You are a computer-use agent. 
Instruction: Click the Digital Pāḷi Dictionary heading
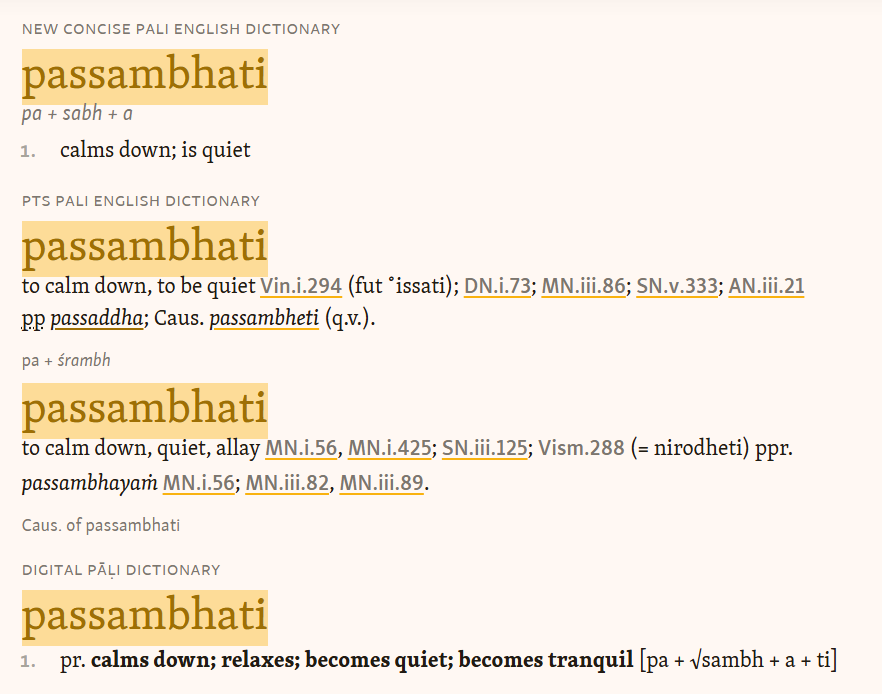pyautogui.click(x=121, y=570)
